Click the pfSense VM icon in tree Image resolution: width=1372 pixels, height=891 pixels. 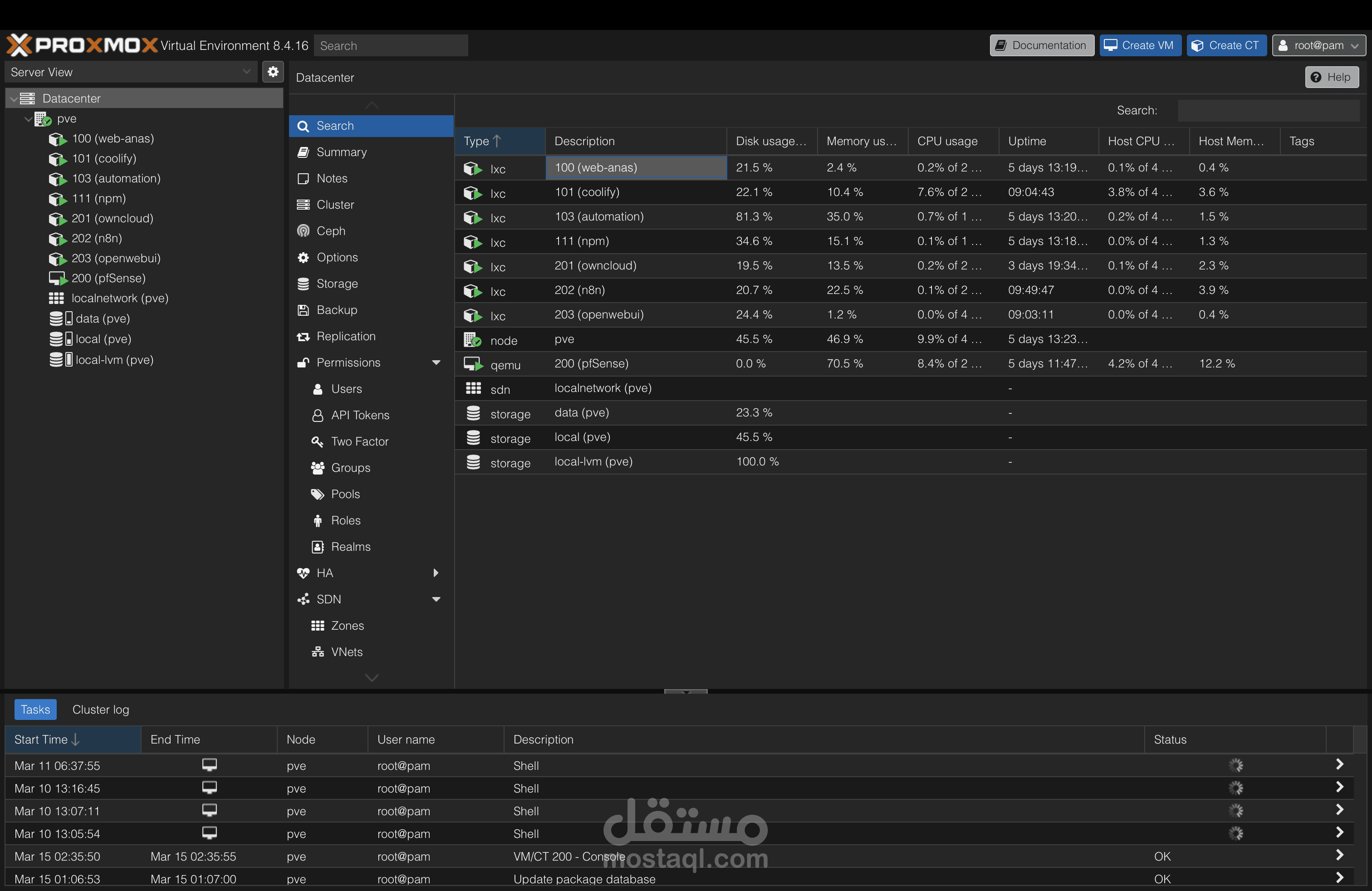tap(58, 279)
